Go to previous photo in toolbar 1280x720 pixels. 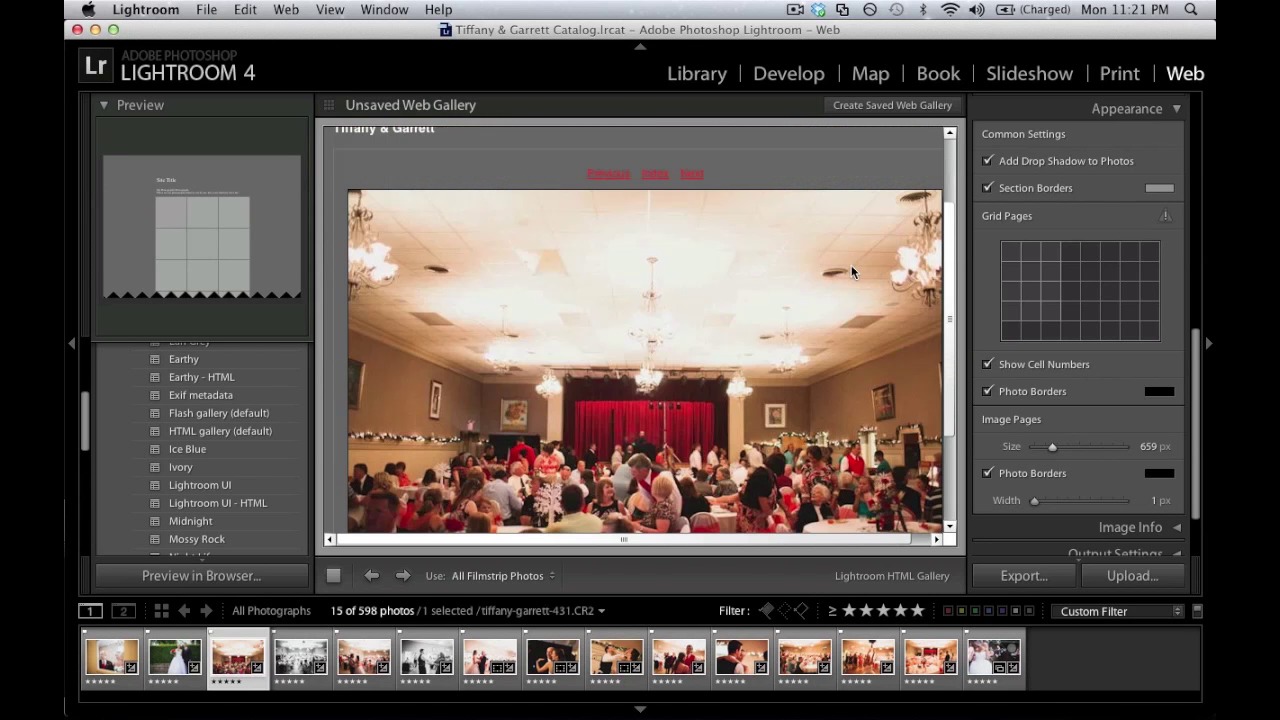point(371,576)
